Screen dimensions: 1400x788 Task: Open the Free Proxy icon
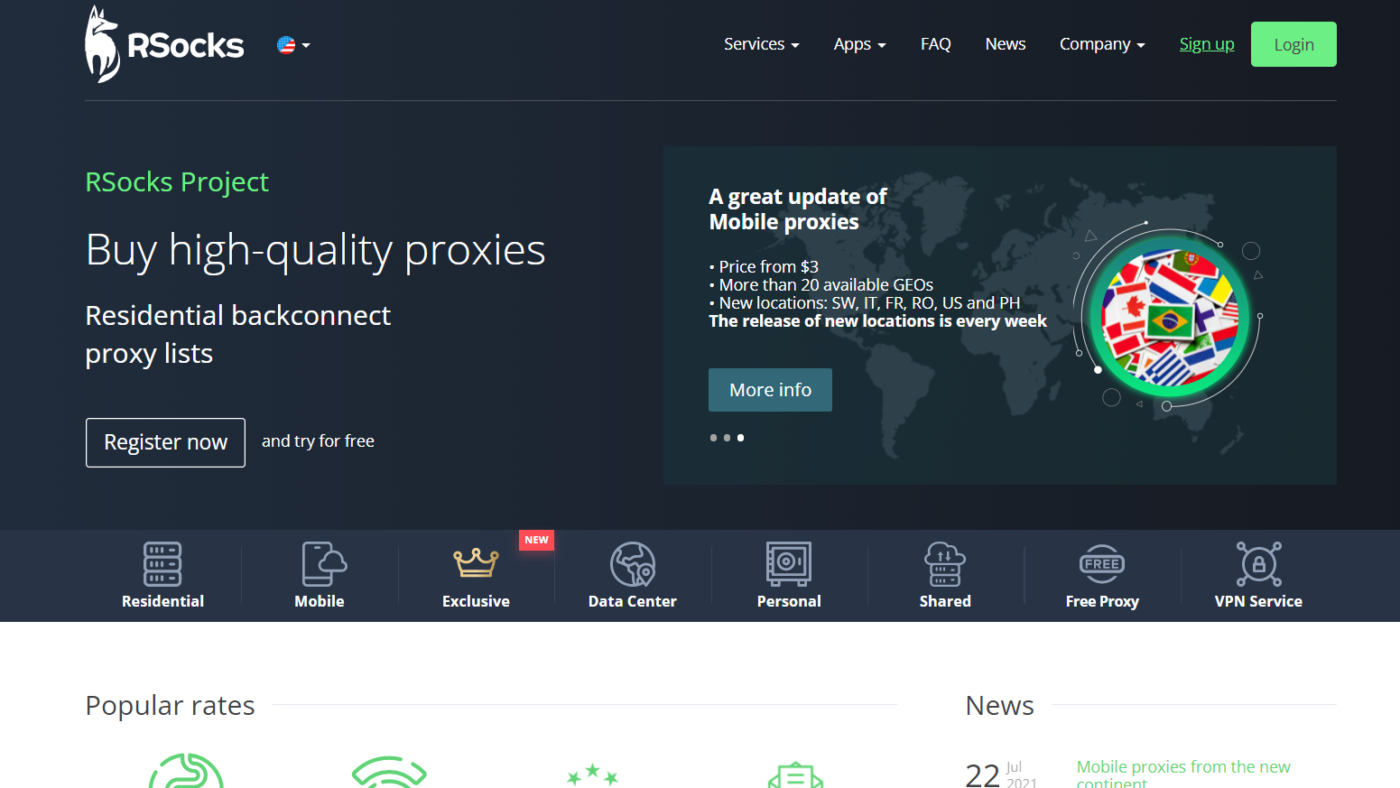pos(1102,564)
